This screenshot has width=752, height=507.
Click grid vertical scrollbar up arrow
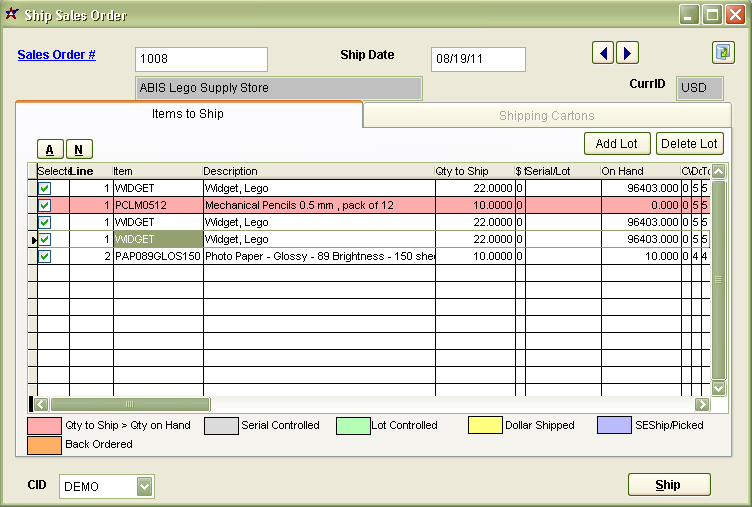[718, 171]
